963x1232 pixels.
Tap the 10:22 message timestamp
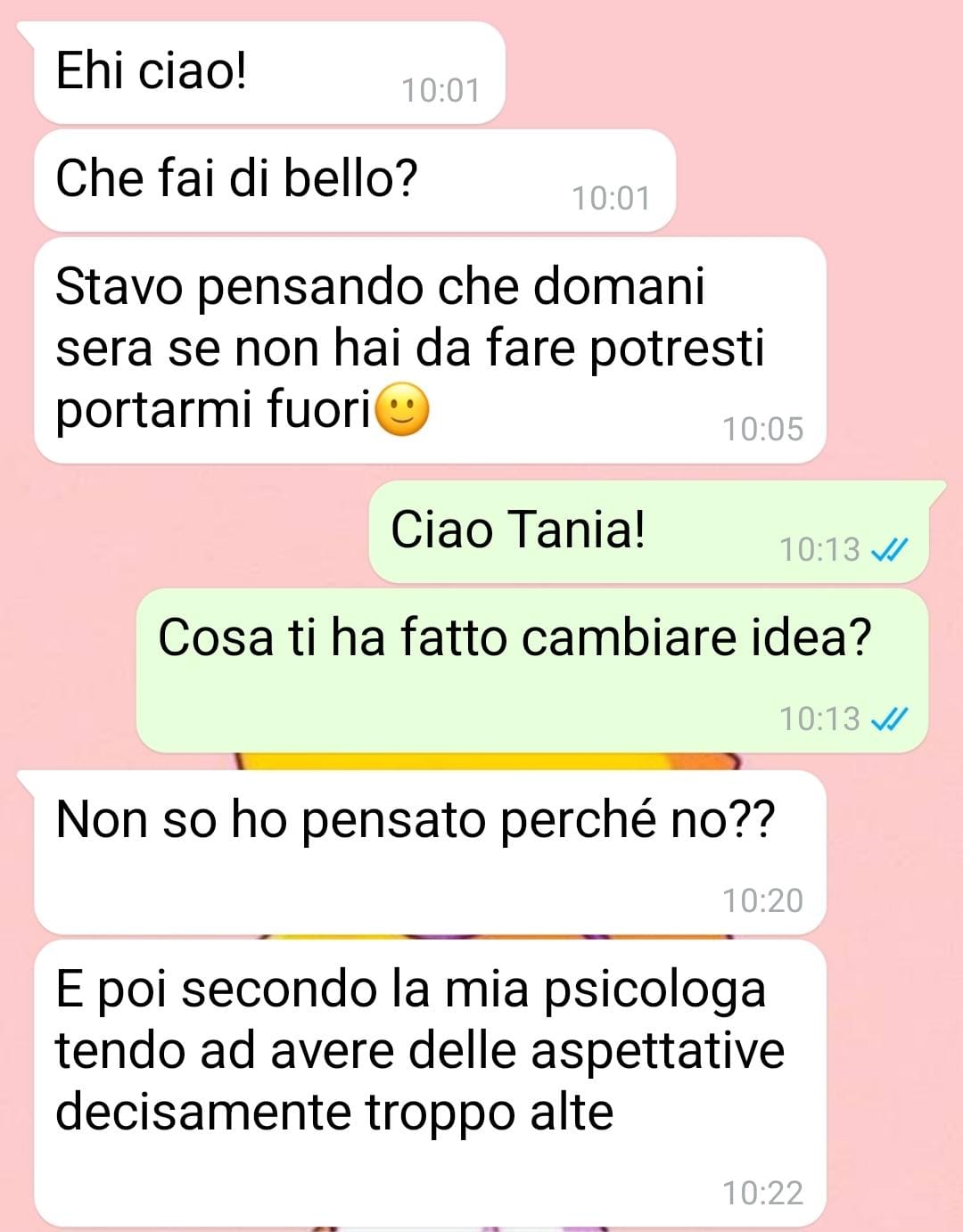(x=762, y=1194)
